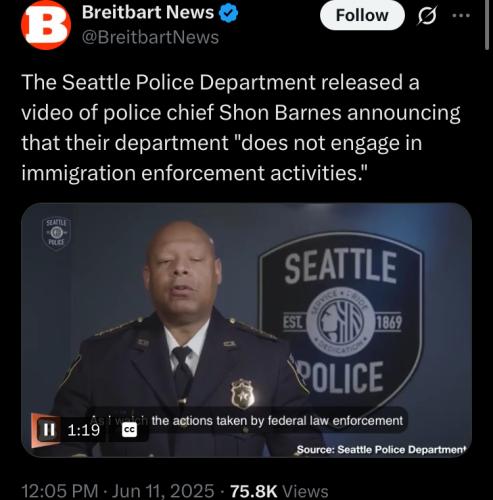Open the @BreitbartNews handle link

click(150, 37)
